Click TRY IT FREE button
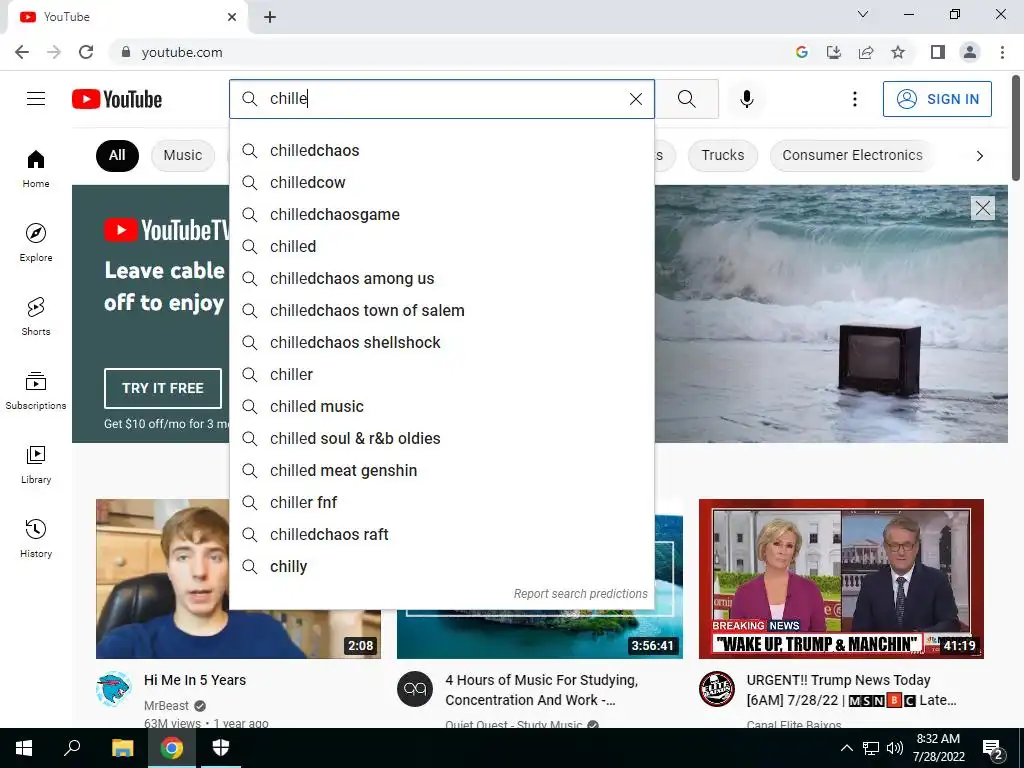The height and width of the screenshot is (768, 1024). pyautogui.click(x=163, y=388)
